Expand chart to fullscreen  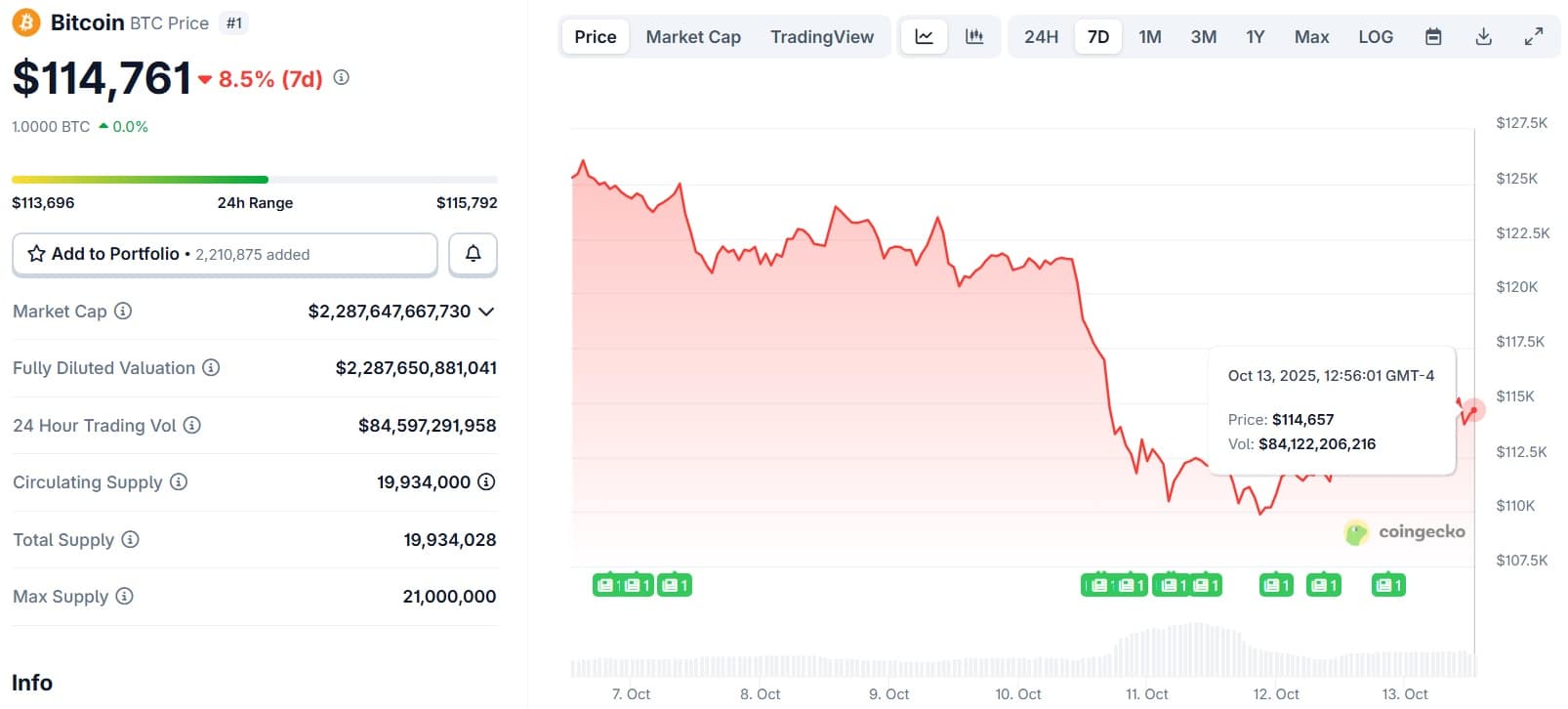tap(1534, 37)
